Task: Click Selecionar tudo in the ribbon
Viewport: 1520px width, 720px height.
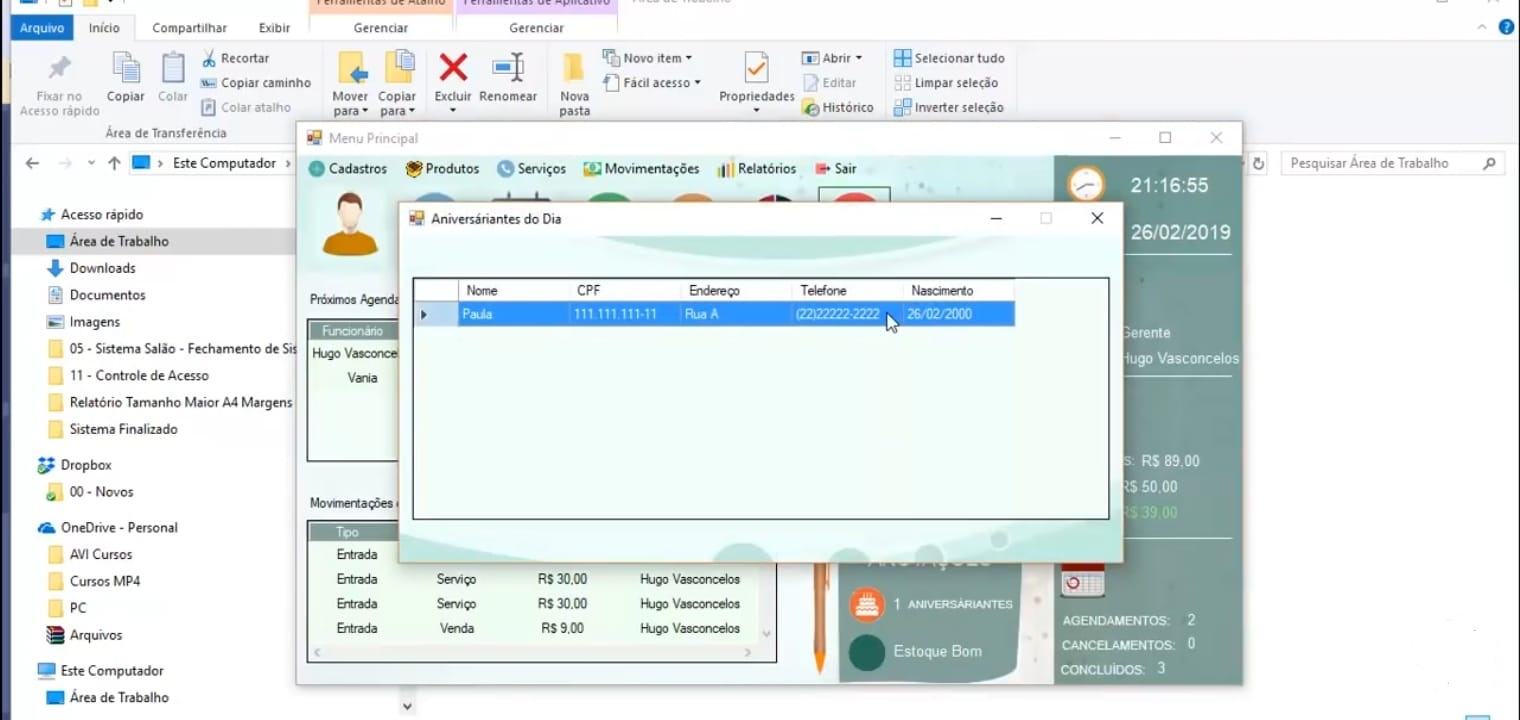Action: 949,58
